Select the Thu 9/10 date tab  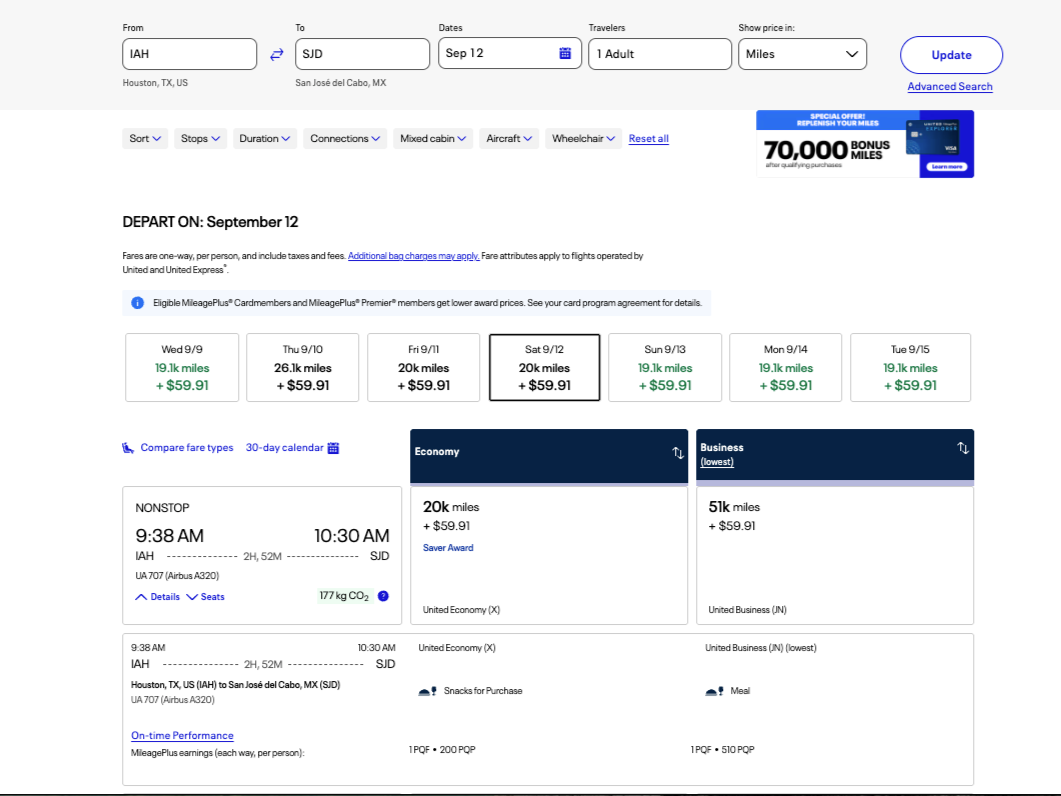(x=303, y=367)
